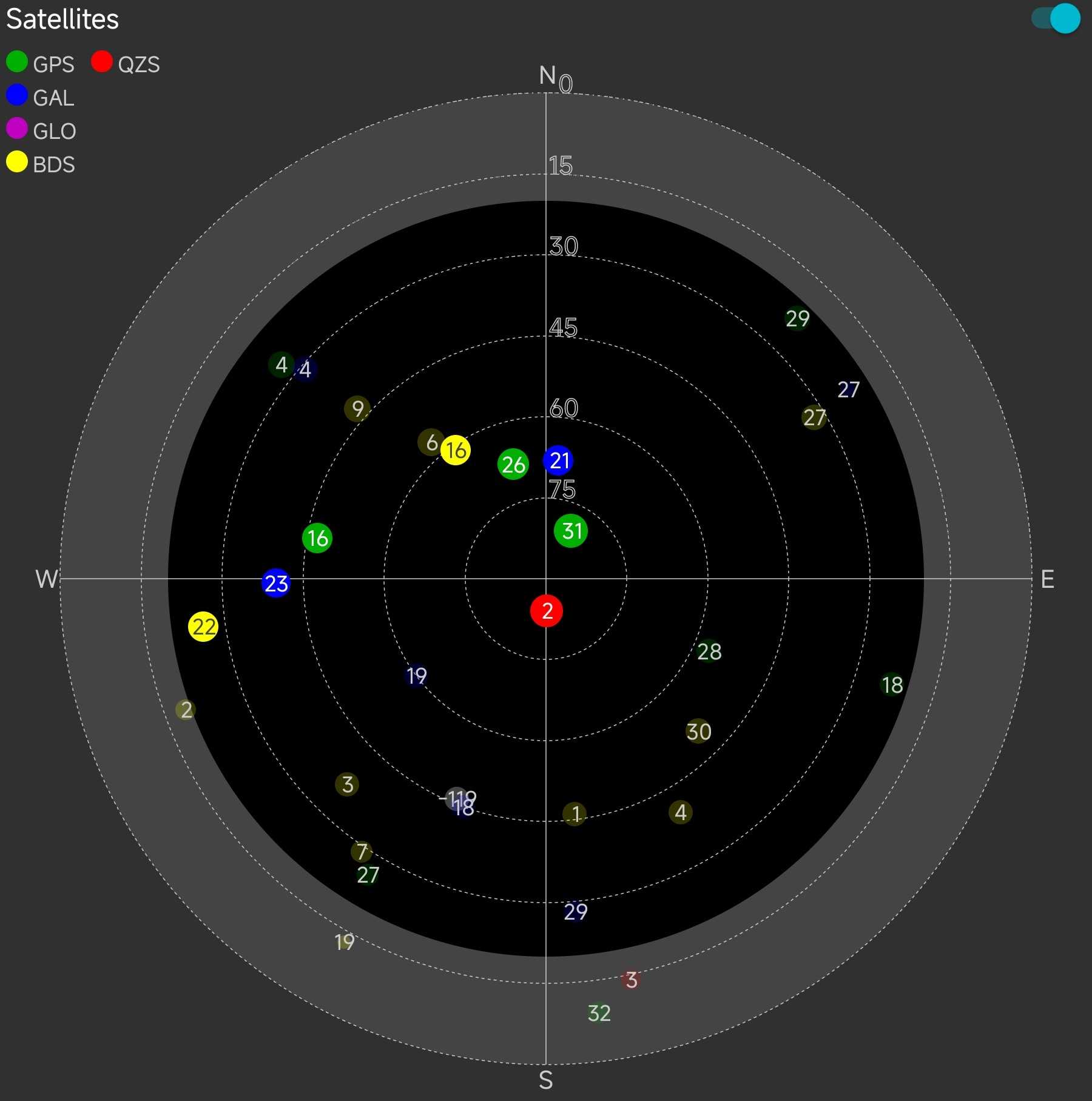Select dim yellow satellite 9
Screen dimensions: 1092x1101
point(357,409)
